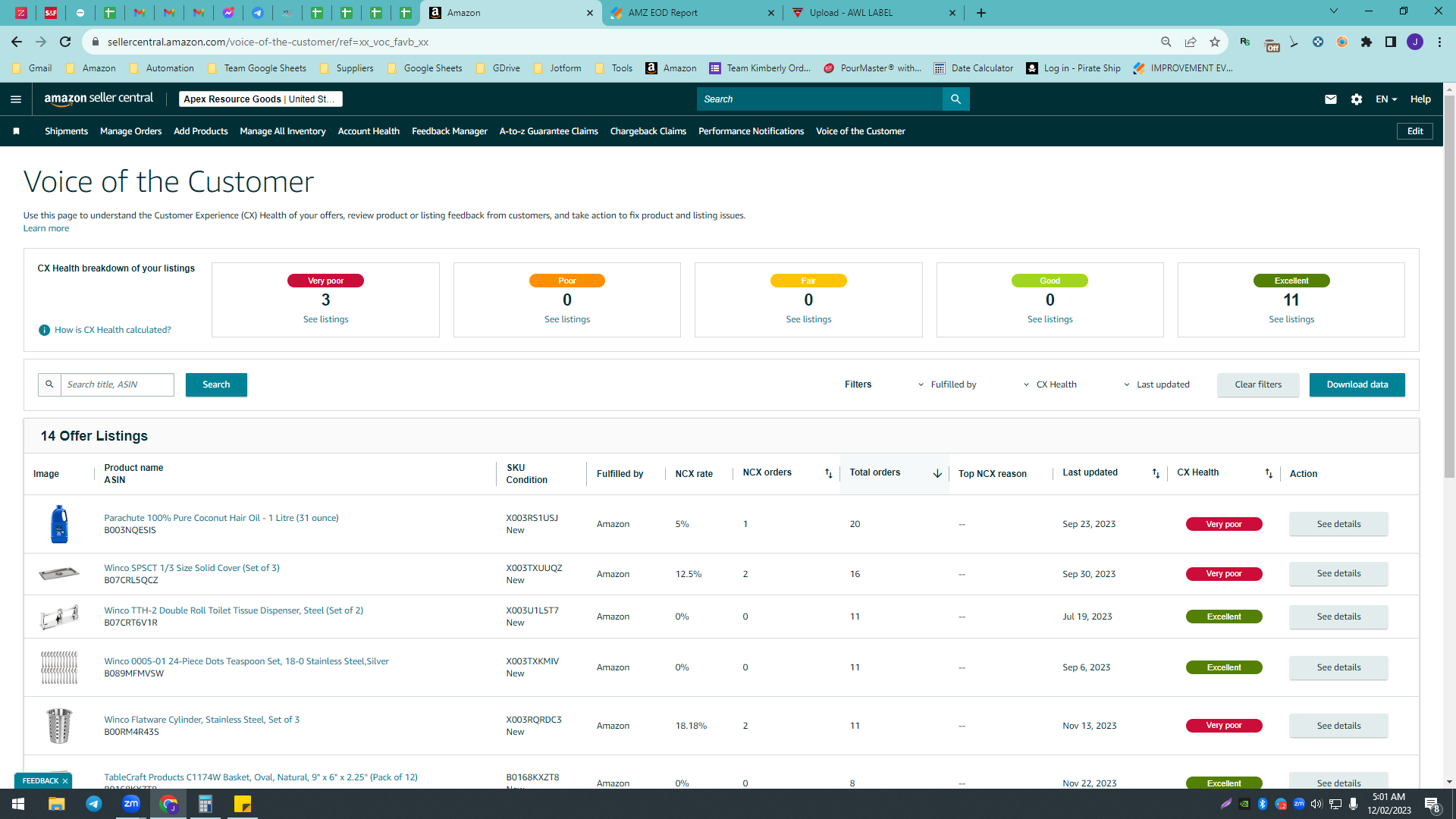
Task: Open the settings gear icon
Action: click(1357, 99)
